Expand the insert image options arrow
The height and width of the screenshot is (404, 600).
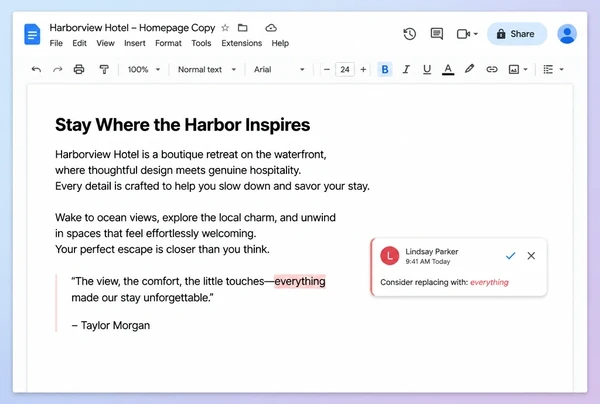pos(525,70)
